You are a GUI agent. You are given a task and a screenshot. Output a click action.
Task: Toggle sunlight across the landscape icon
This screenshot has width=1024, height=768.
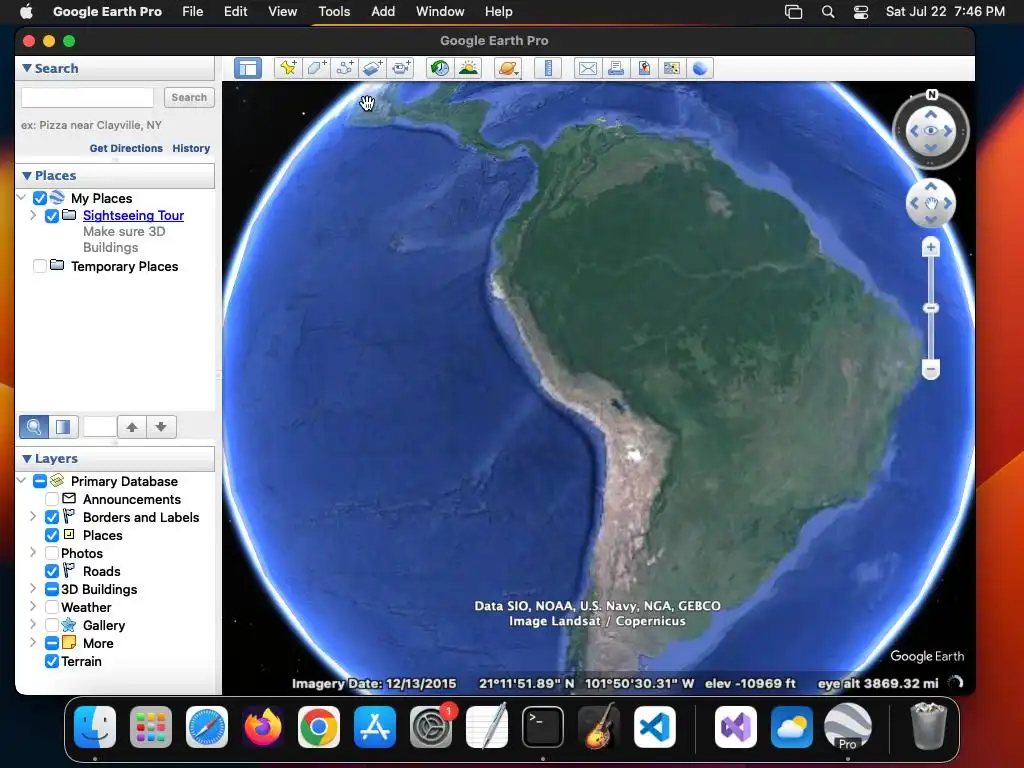[x=468, y=68]
